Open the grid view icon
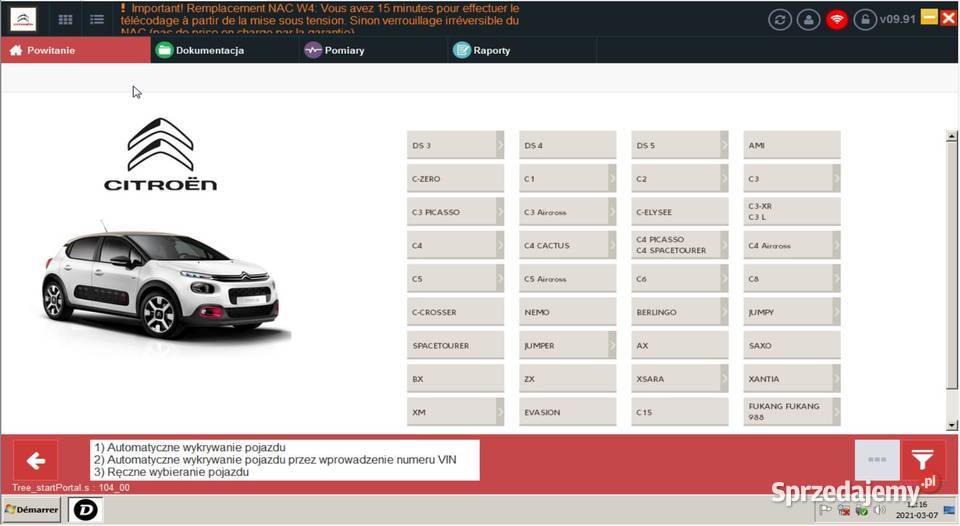 pyautogui.click(x=66, y=20)
